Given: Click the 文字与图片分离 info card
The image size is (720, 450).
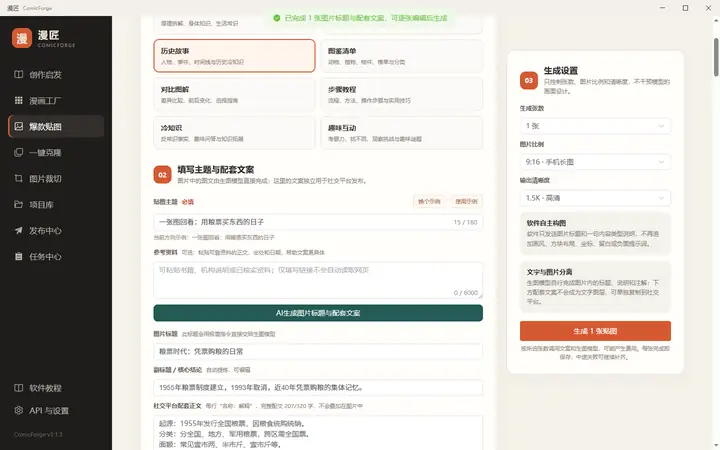Looking at the screenshot, I should point(595,287).
